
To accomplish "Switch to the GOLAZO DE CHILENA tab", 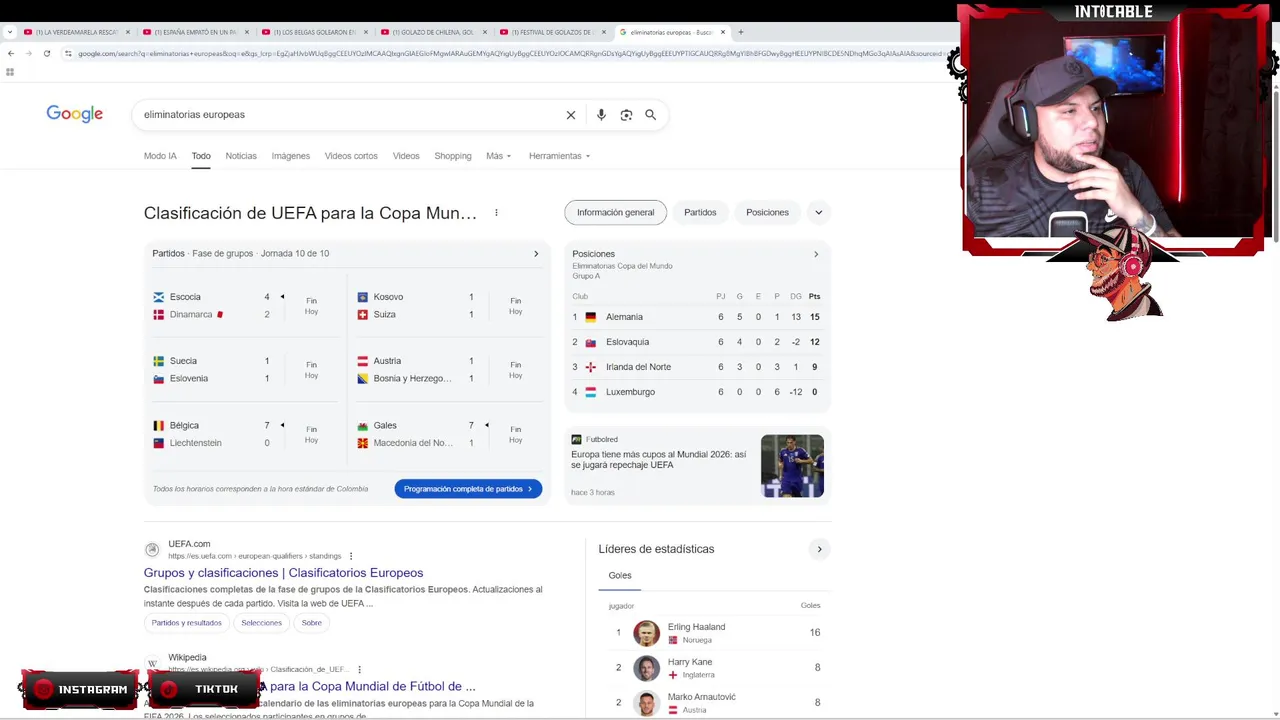I will 434,32.
